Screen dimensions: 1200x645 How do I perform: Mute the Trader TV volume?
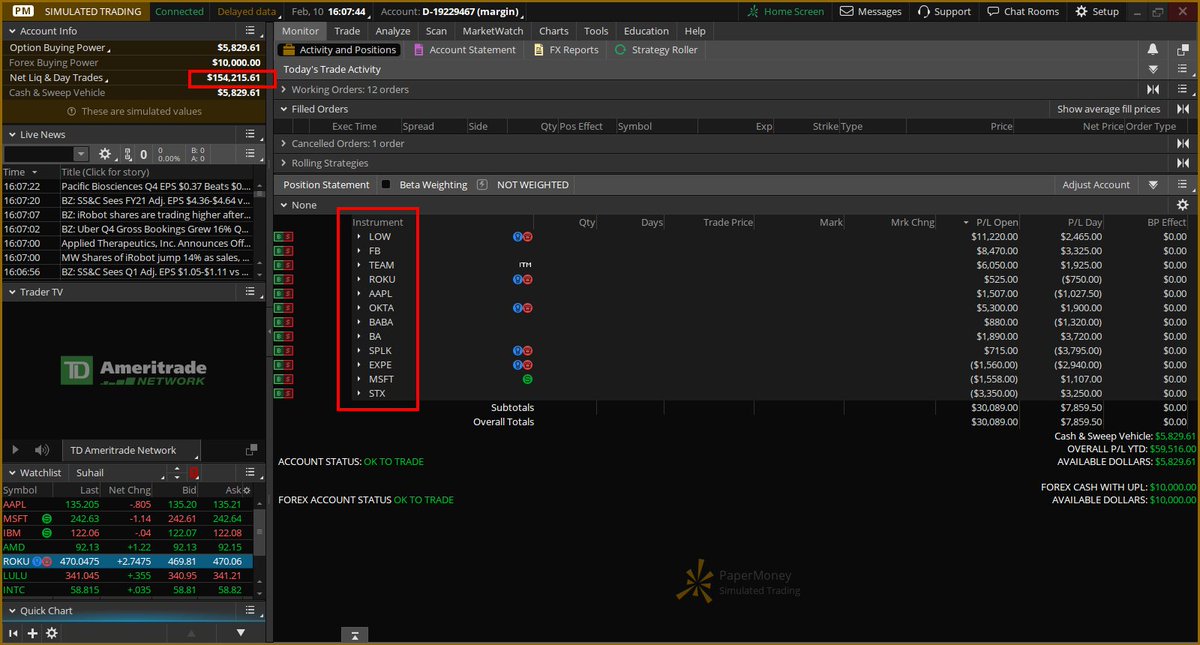click(x=42, y=450)
